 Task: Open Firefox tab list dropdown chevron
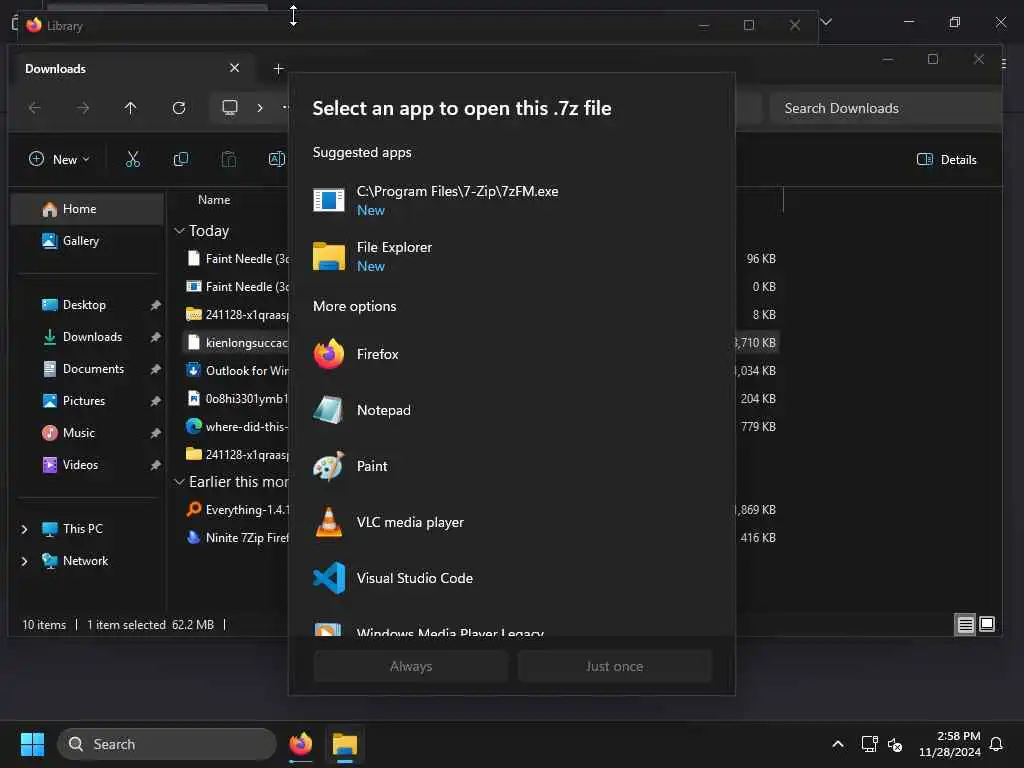tap(826, 22)
